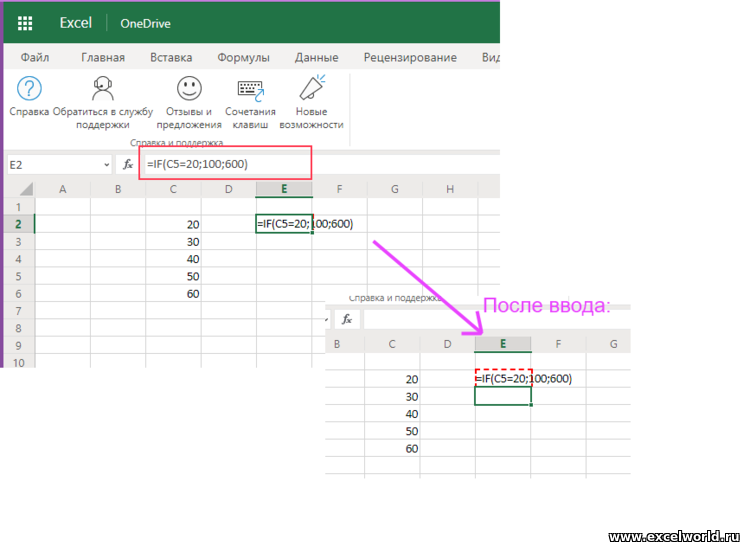Click active cell E2 with IF formula

[284, 224]
